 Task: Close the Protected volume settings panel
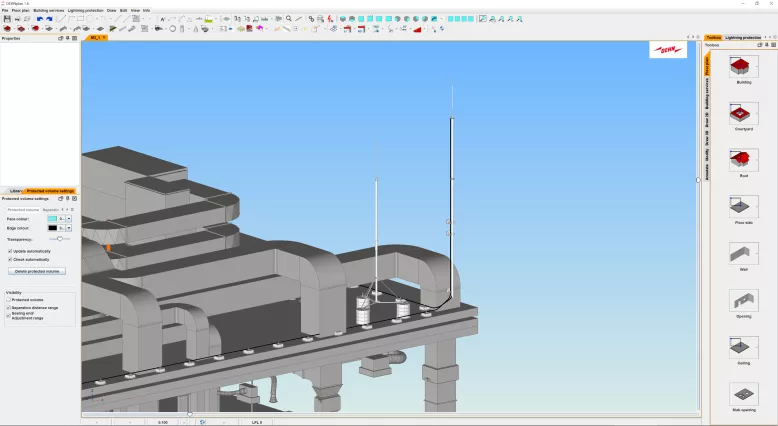coord(74,198)
